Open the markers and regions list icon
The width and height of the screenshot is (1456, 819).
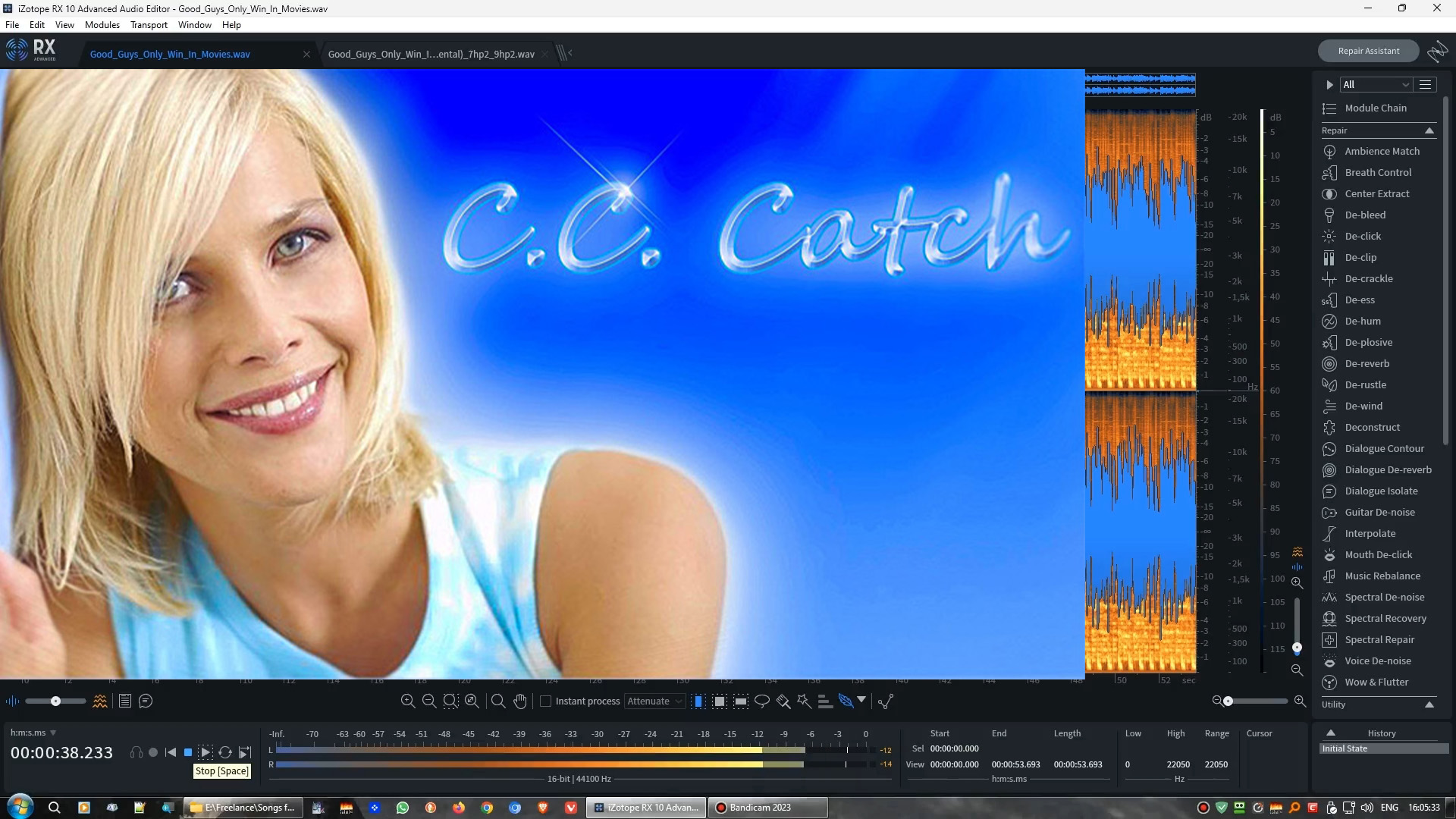point(125,701)
